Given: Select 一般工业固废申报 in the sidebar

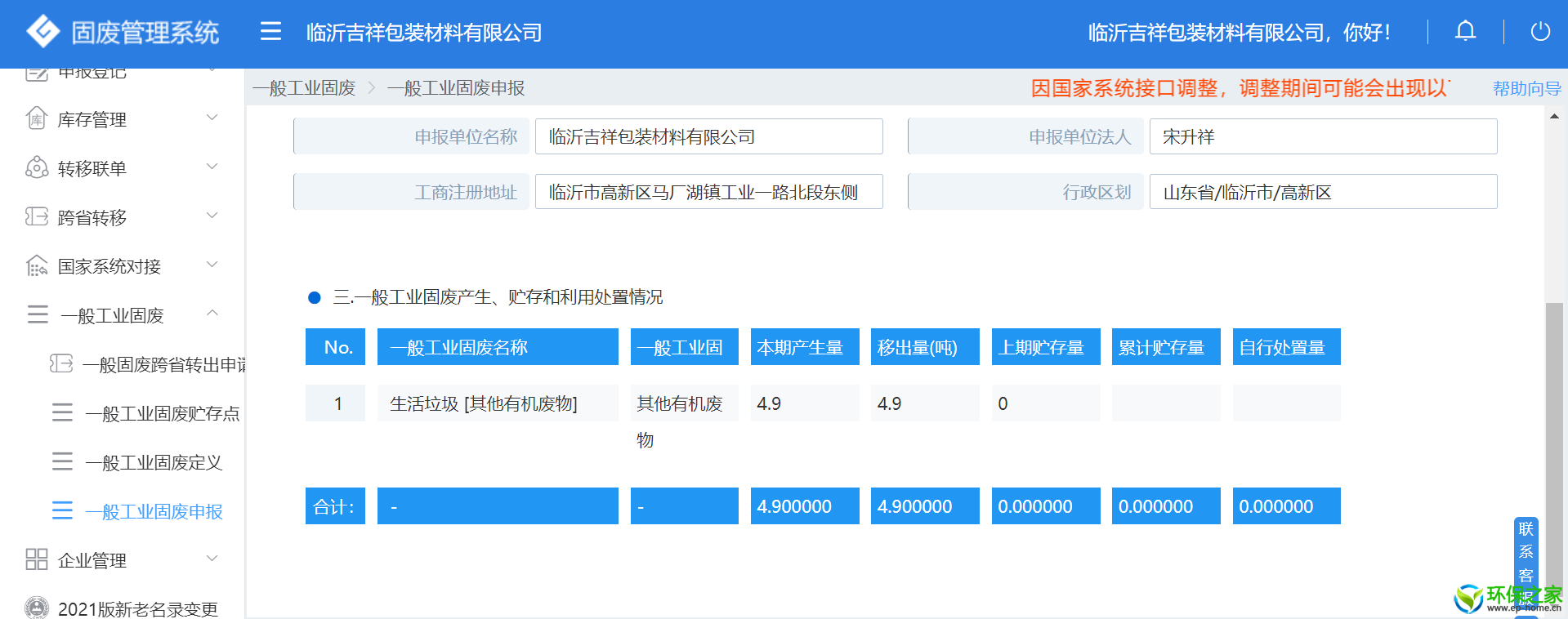Looking at the screenshot, I should point(154,512).
